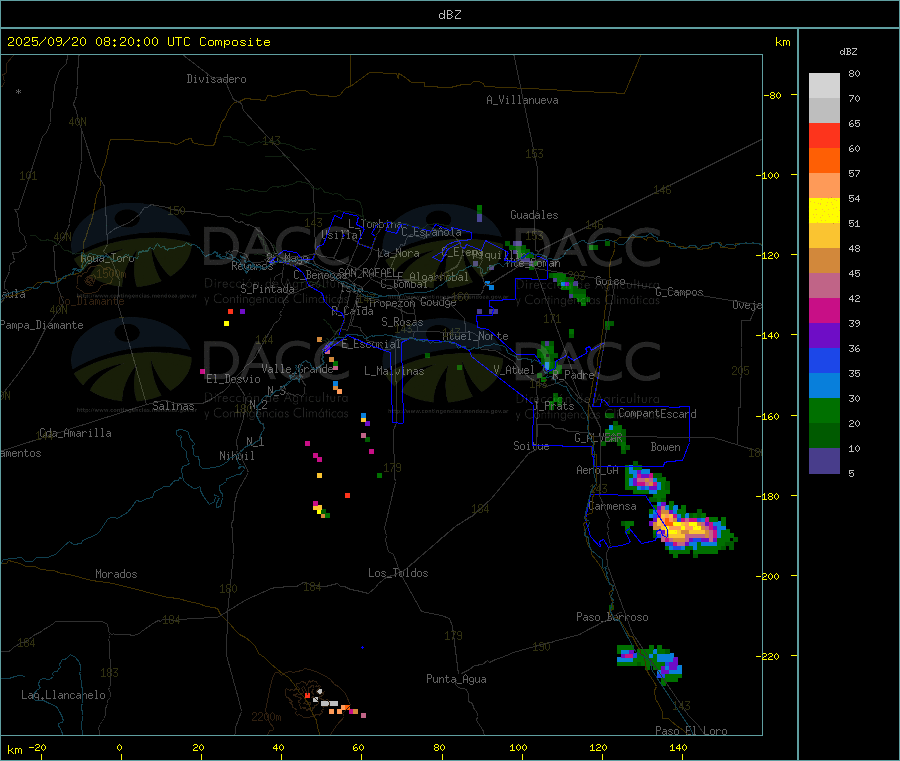Viewport: 900px width, 761px height.
Task: Select the light gray 70 dBZ swatch
Action: (824, 111)
